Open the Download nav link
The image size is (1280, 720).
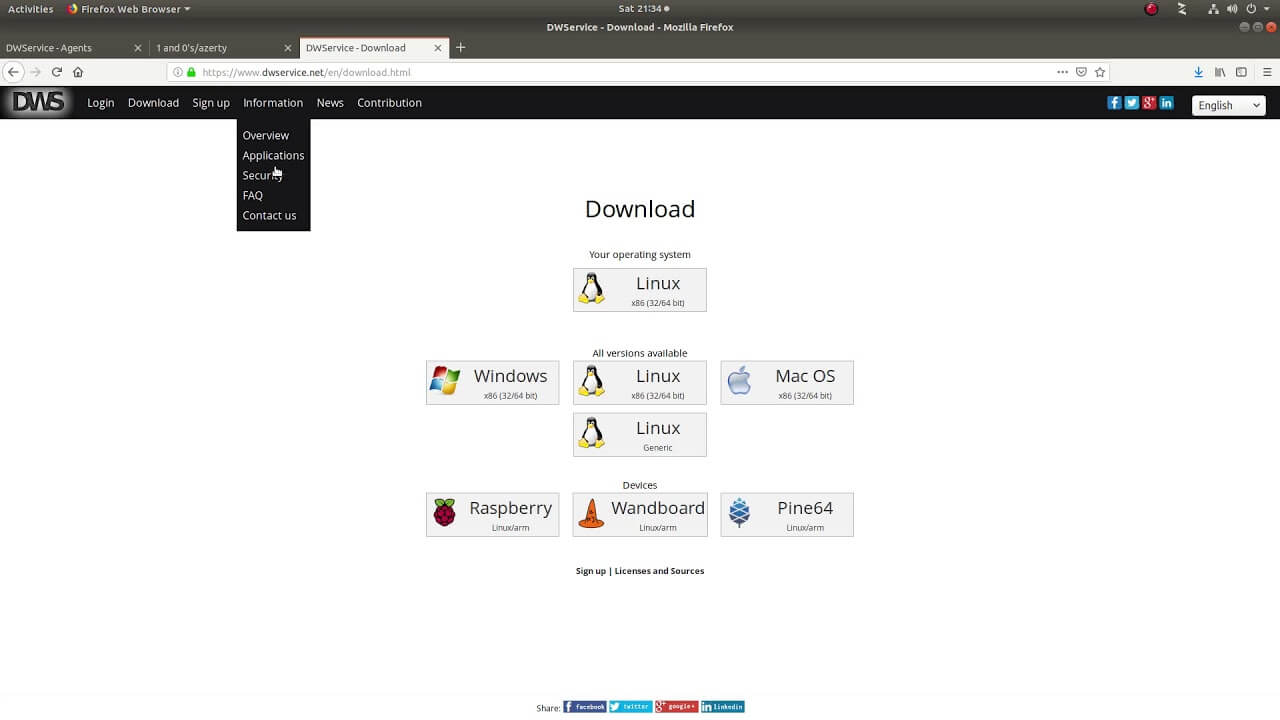point(153,103)
